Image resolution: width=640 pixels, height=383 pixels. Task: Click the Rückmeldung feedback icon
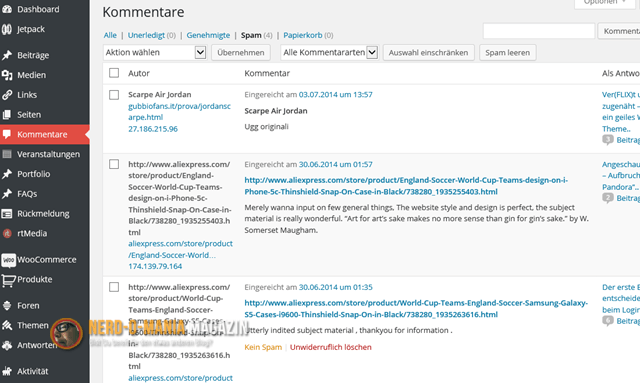click(x=7, y=214)
